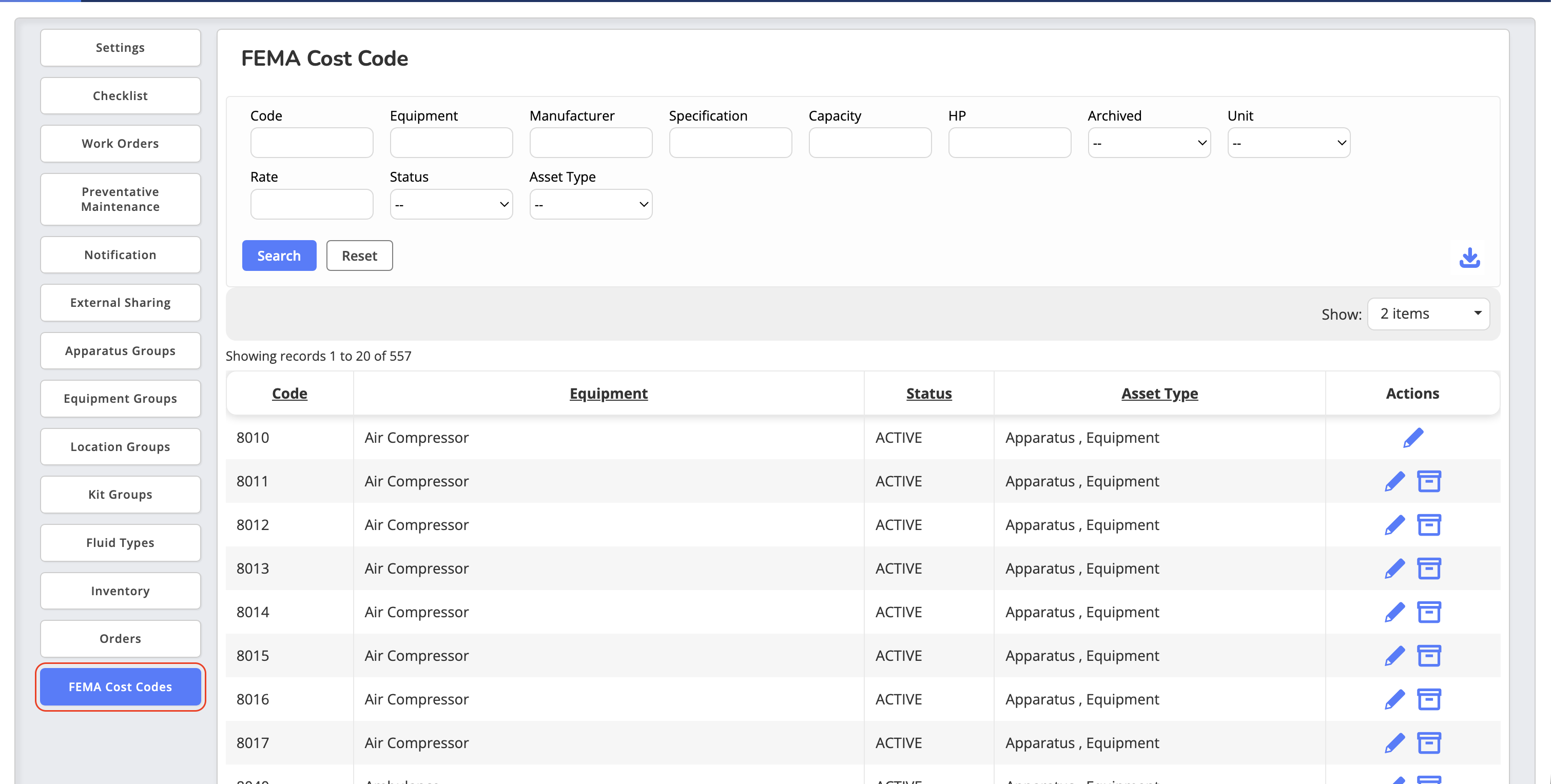Focus the Specification filter input
Screen dimensions: 1551x784
click(730, 143)
